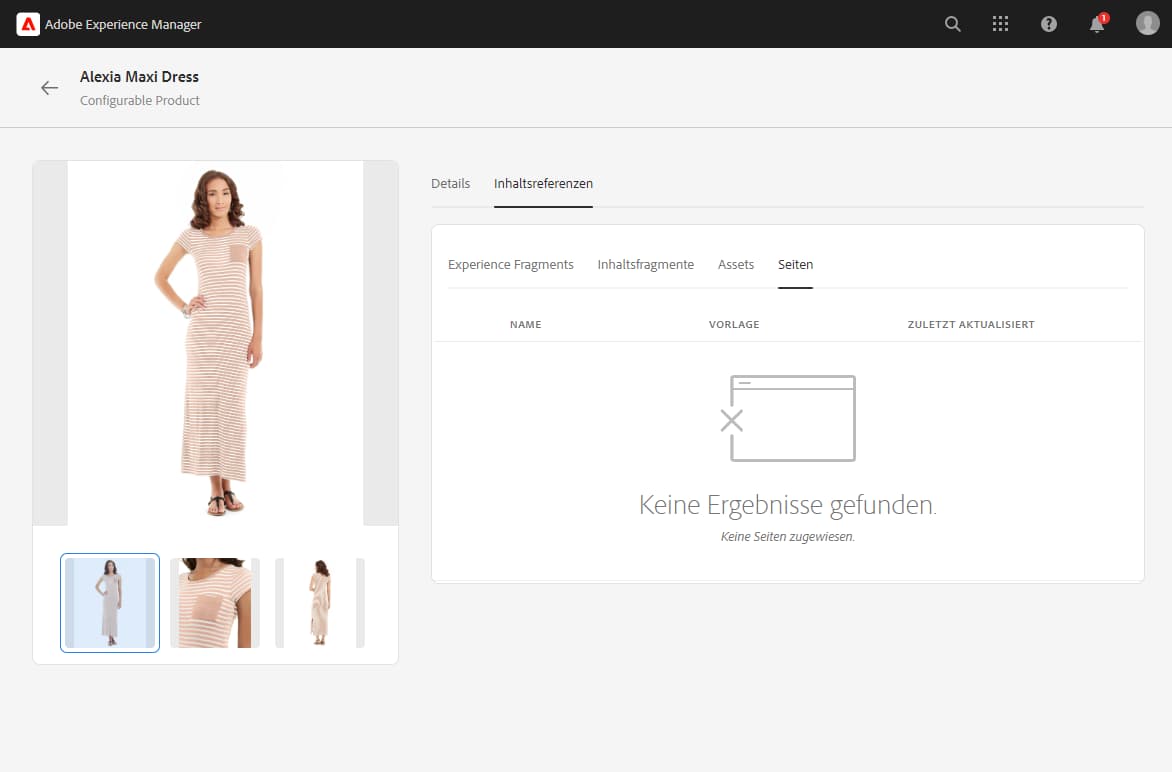Open the Adobe app switcher grid
The width and height of the screenshot is (1172, 772).
(x=1000, y=23)
